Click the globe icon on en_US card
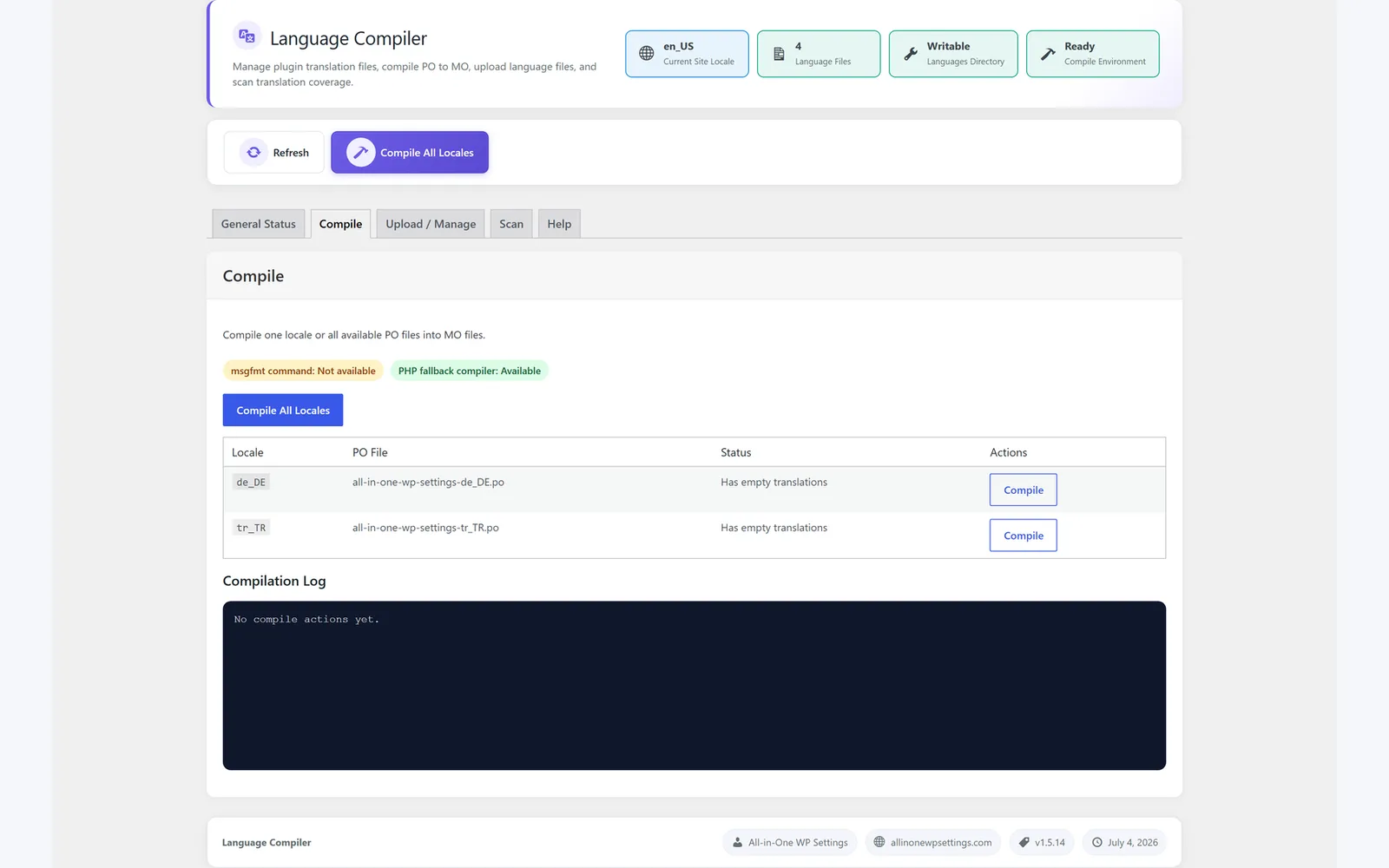Screen dimensions: 1389x868 coord(647,53)
